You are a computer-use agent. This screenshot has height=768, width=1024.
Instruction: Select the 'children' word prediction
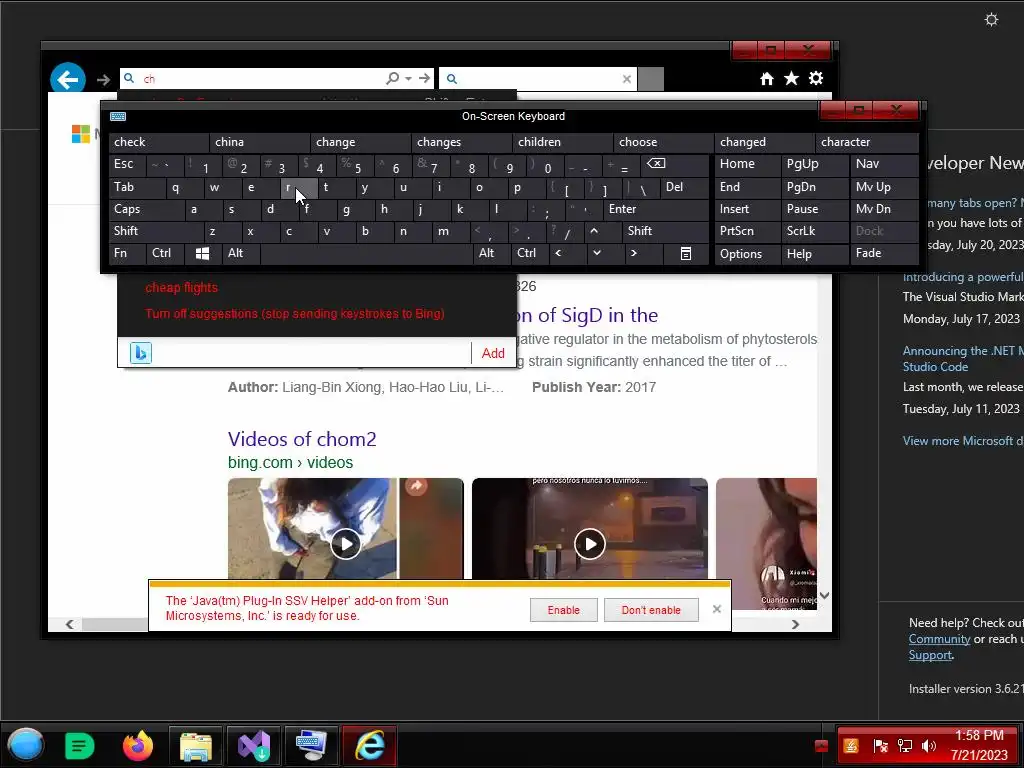tap(563, 142)
